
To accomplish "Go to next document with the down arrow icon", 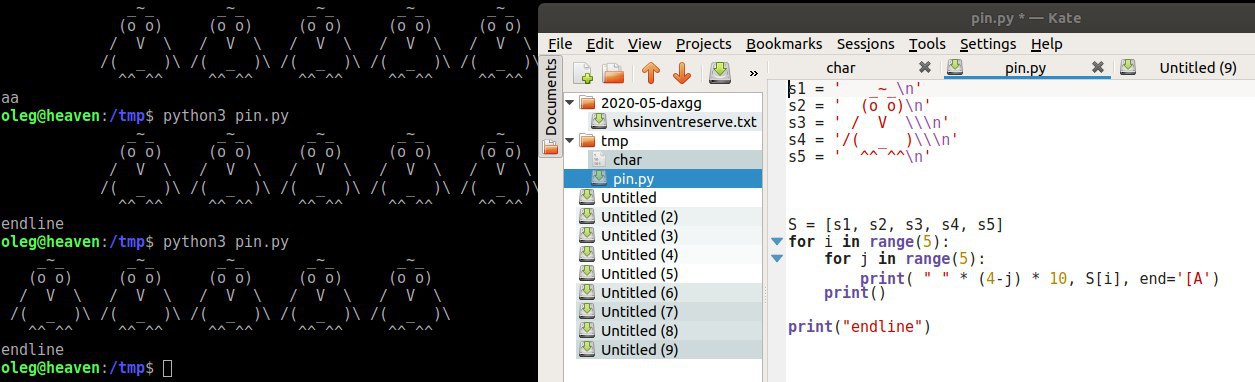I will tap(681, 73).
